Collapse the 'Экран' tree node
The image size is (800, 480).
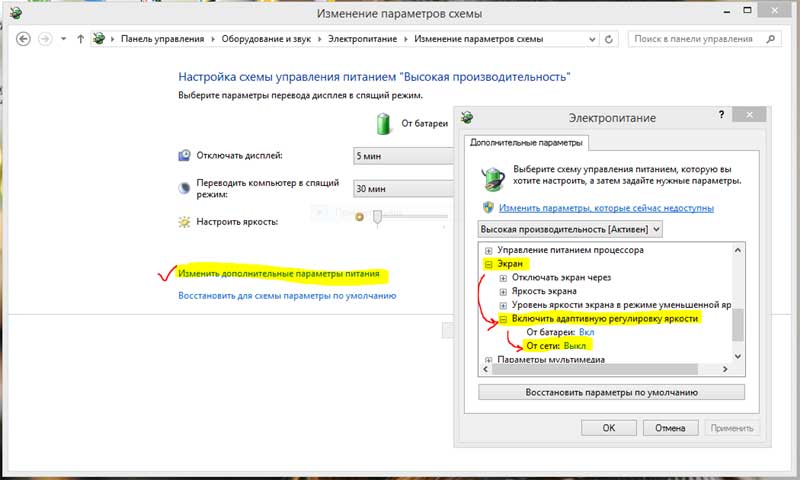point(488,264)
